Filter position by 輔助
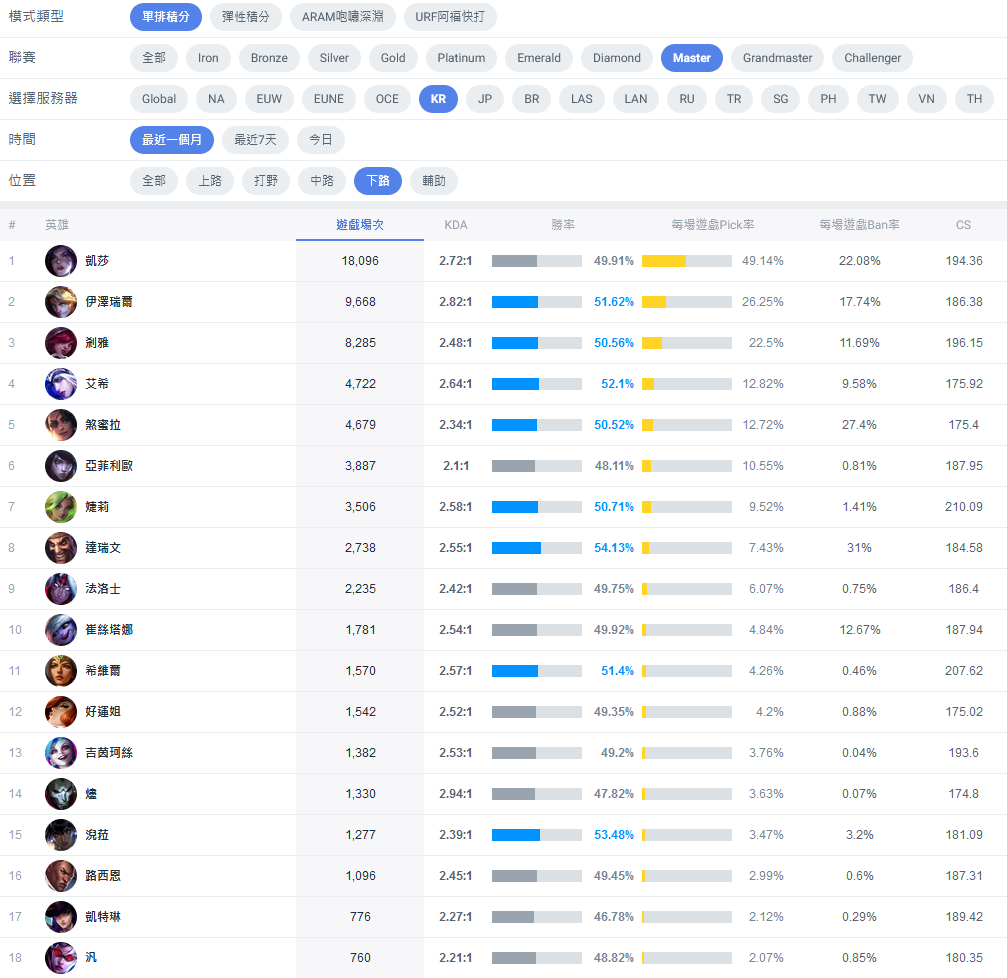 (x=434, y=181)
